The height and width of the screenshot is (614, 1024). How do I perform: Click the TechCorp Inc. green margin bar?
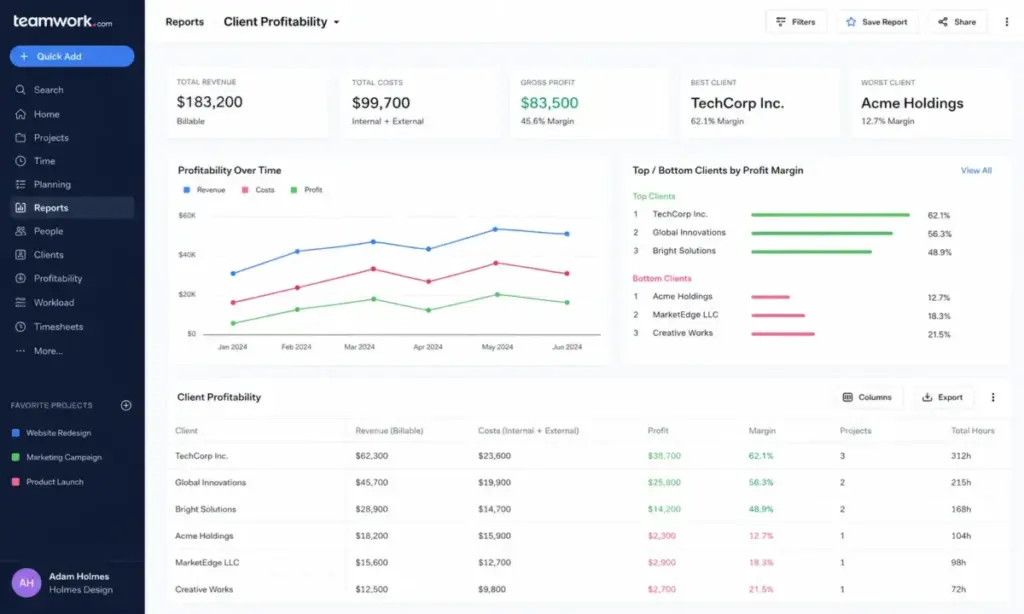point(830,214)
